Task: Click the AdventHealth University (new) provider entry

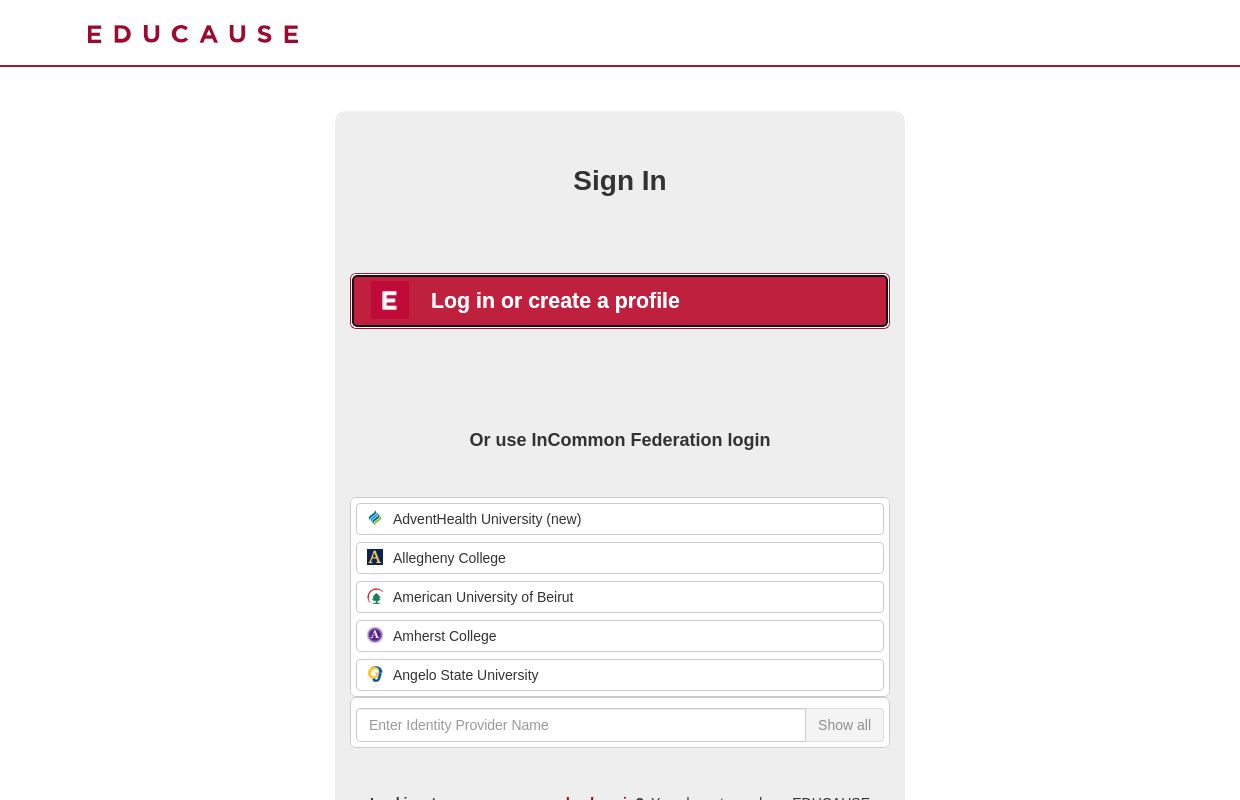Action: click(x=620, y=518)
